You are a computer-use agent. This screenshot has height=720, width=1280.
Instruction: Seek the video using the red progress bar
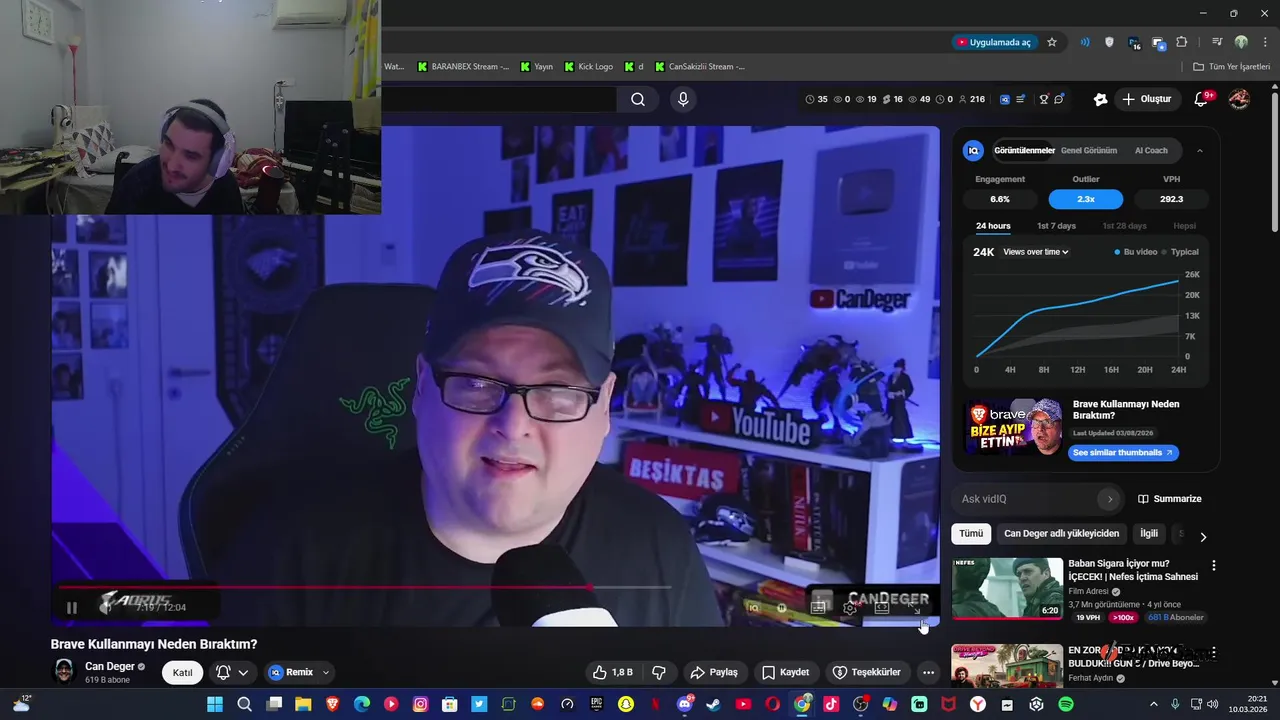point(364,588)
